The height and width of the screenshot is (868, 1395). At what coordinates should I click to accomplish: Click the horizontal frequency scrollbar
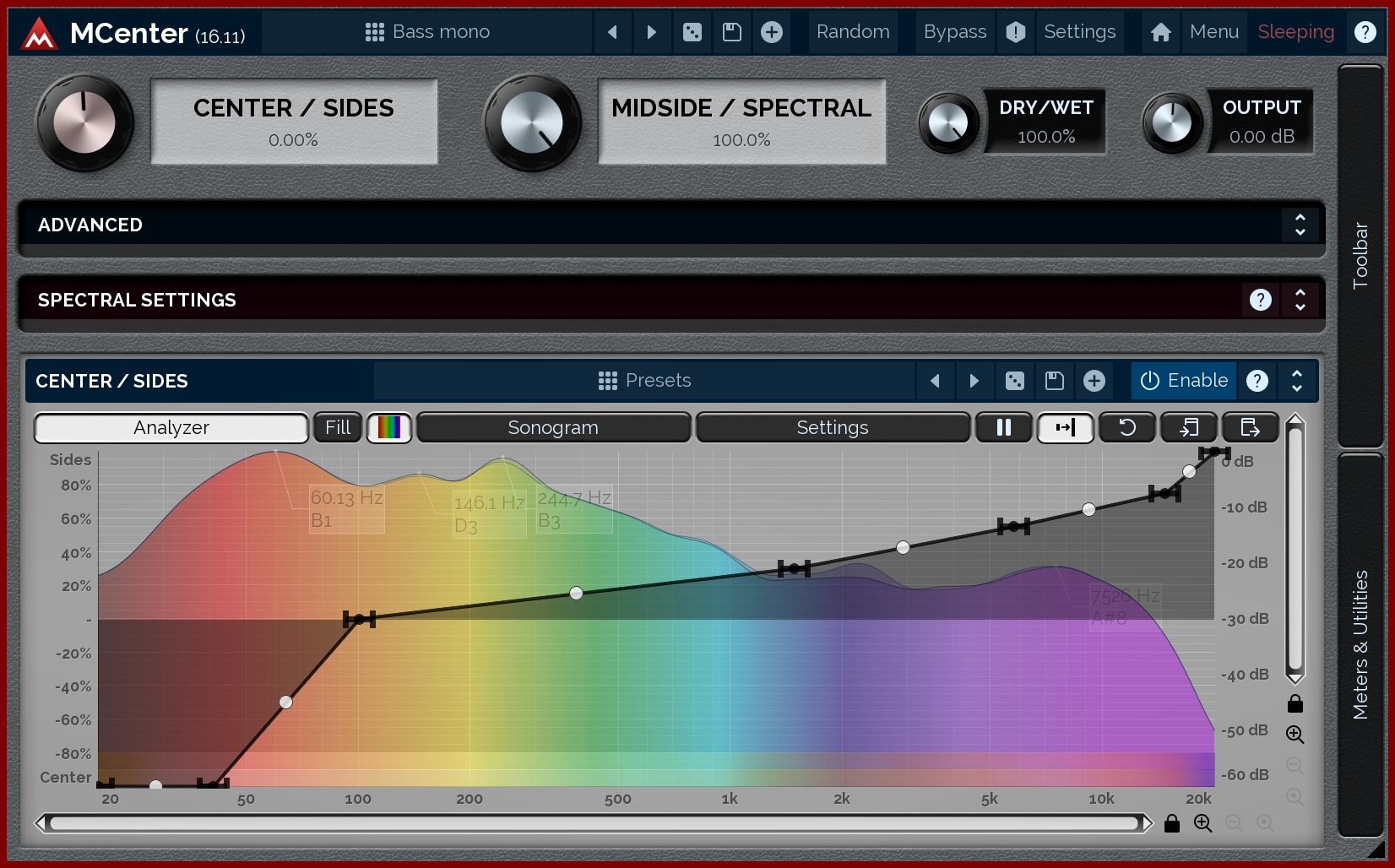click(594, 823)
